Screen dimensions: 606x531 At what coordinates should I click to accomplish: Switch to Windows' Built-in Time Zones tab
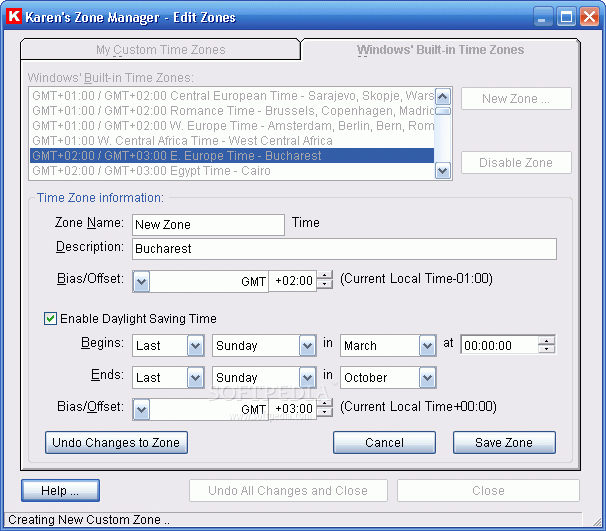[x=440, y=49]
